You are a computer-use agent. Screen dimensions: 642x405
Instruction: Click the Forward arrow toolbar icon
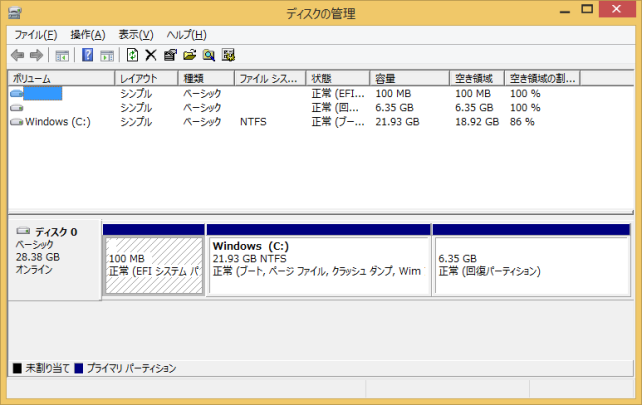point(36,55)
